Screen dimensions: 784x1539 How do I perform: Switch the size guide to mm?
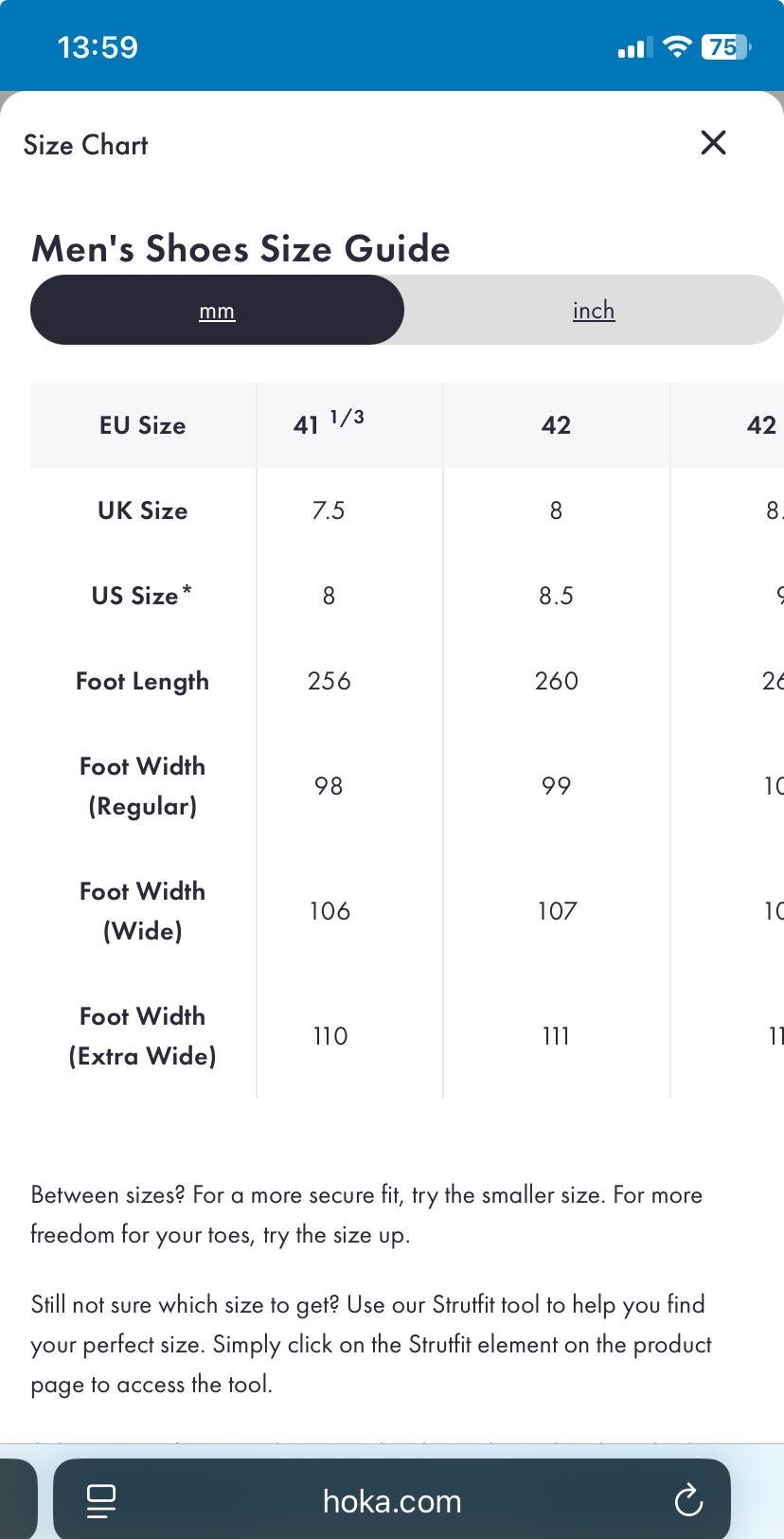coord(217,311)
